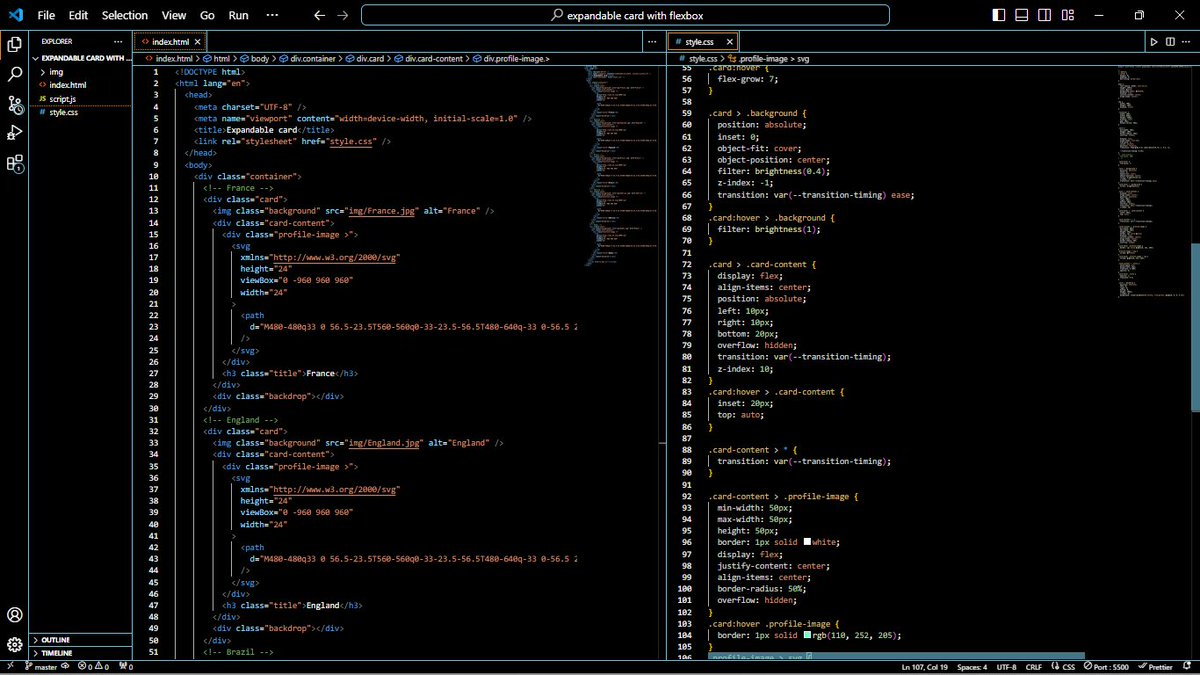Open more actions for the style.css editor group
Image resolution: width=1200 pixels, height=675 pixels.
coord(1185,42)
